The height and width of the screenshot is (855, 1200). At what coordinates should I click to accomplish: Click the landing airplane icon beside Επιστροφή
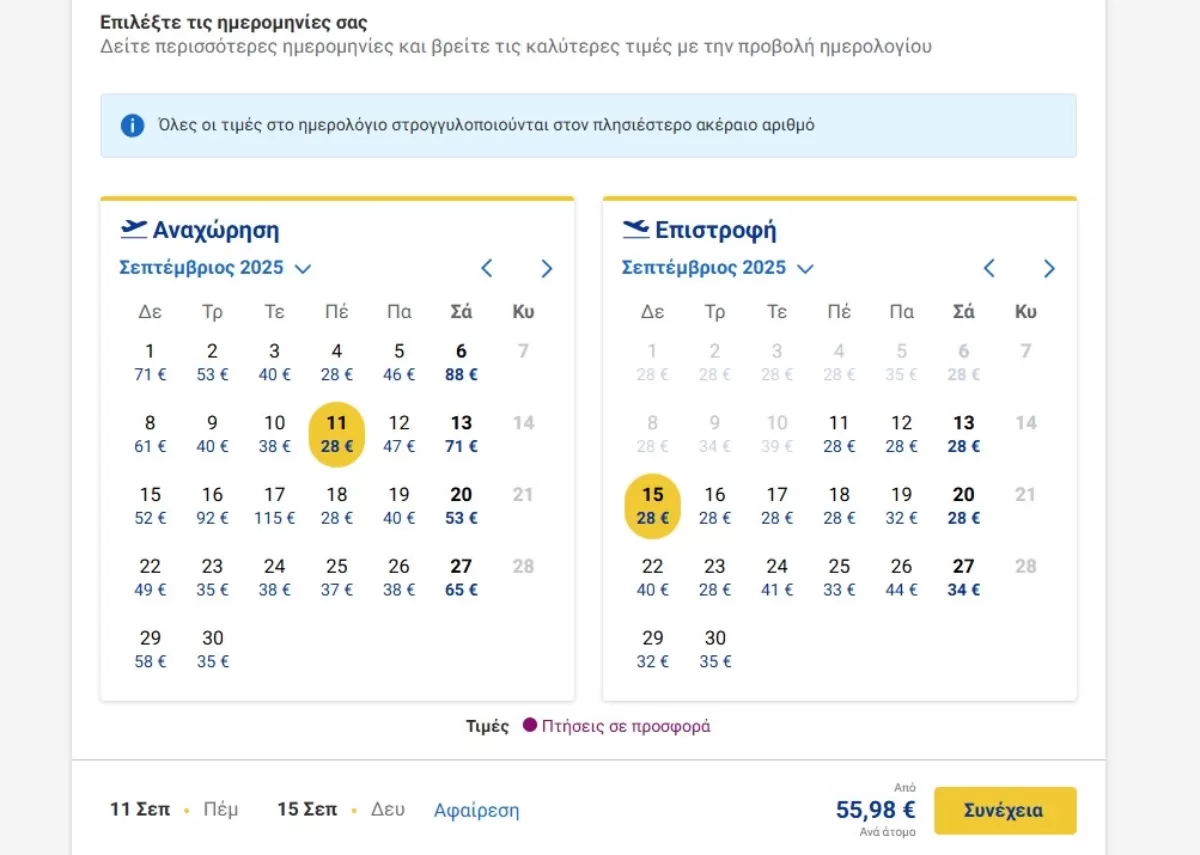point(635,230)
